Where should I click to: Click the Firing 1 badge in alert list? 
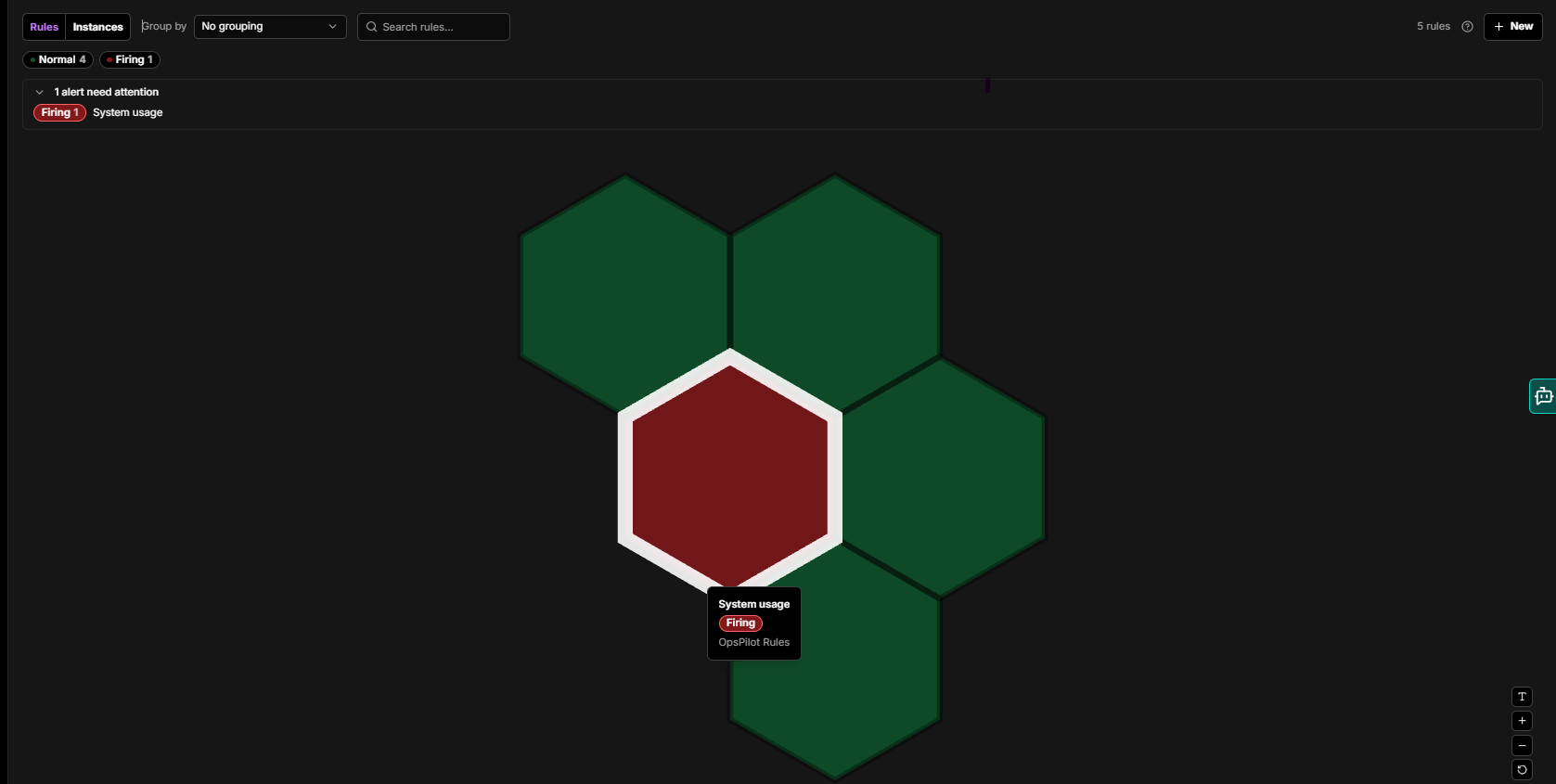coord(59,112)
